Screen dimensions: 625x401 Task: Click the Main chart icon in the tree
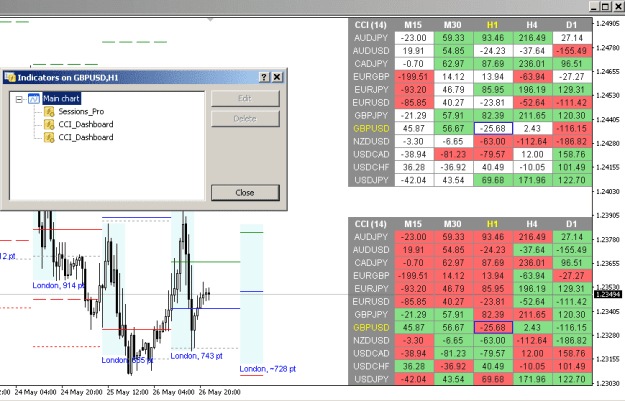click(34, 98)
